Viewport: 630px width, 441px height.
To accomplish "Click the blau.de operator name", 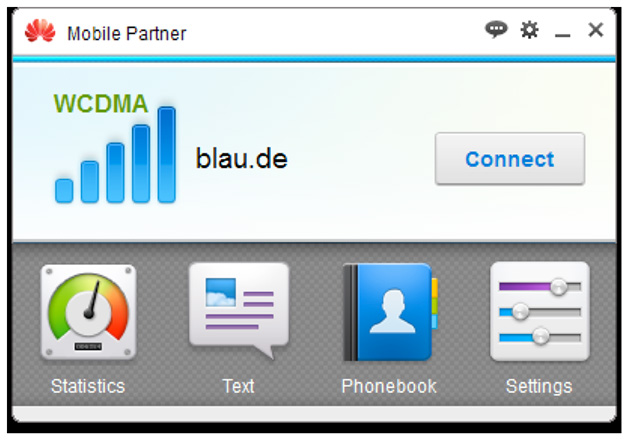I will 241,158.
